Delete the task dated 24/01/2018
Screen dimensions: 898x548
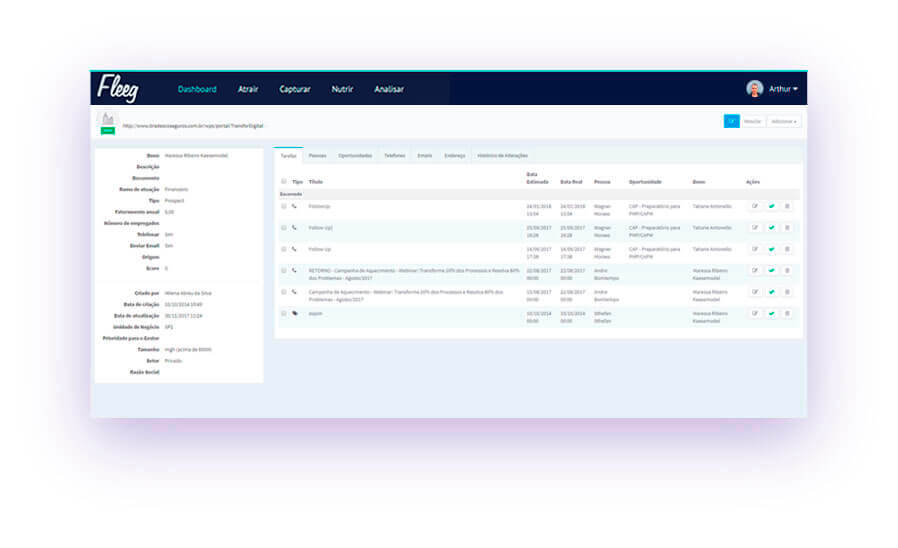tap(787, 206)
